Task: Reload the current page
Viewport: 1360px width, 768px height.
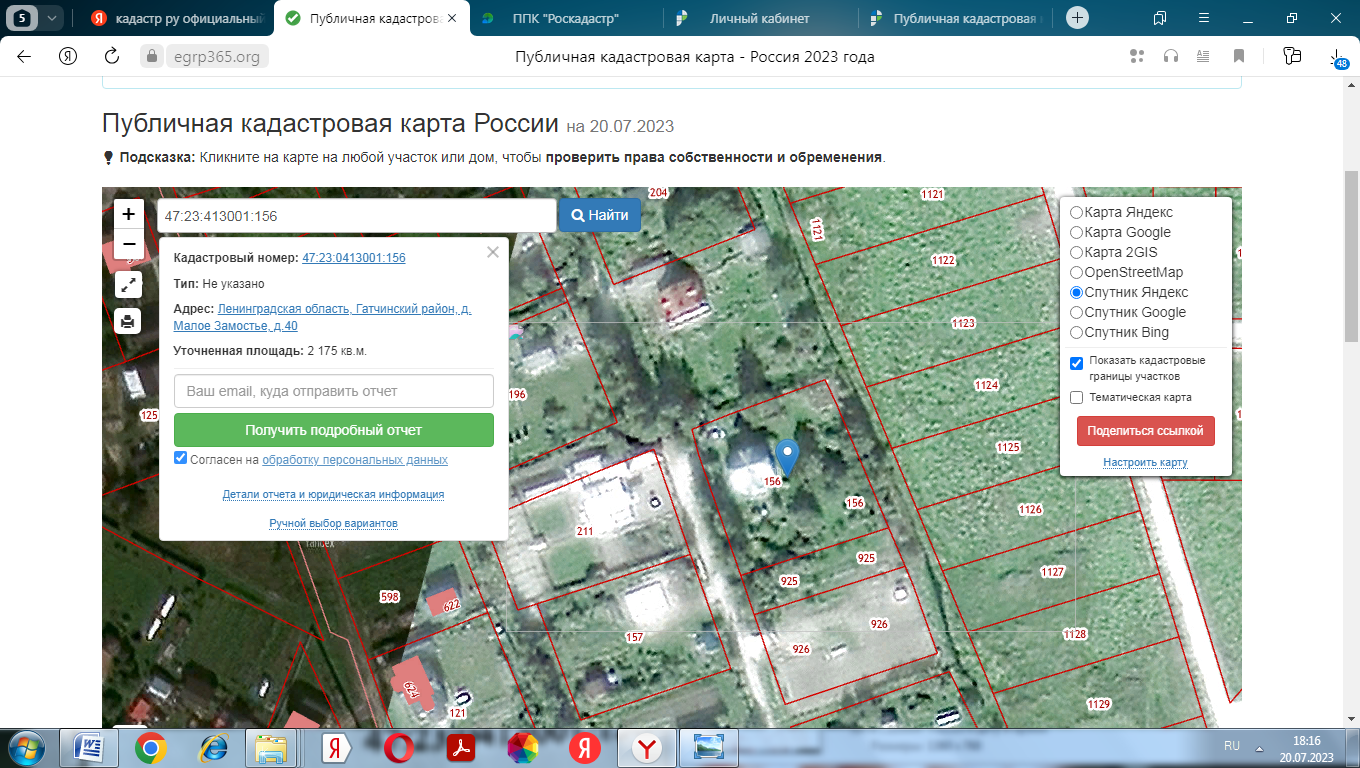Action: [x=112, y=57]
